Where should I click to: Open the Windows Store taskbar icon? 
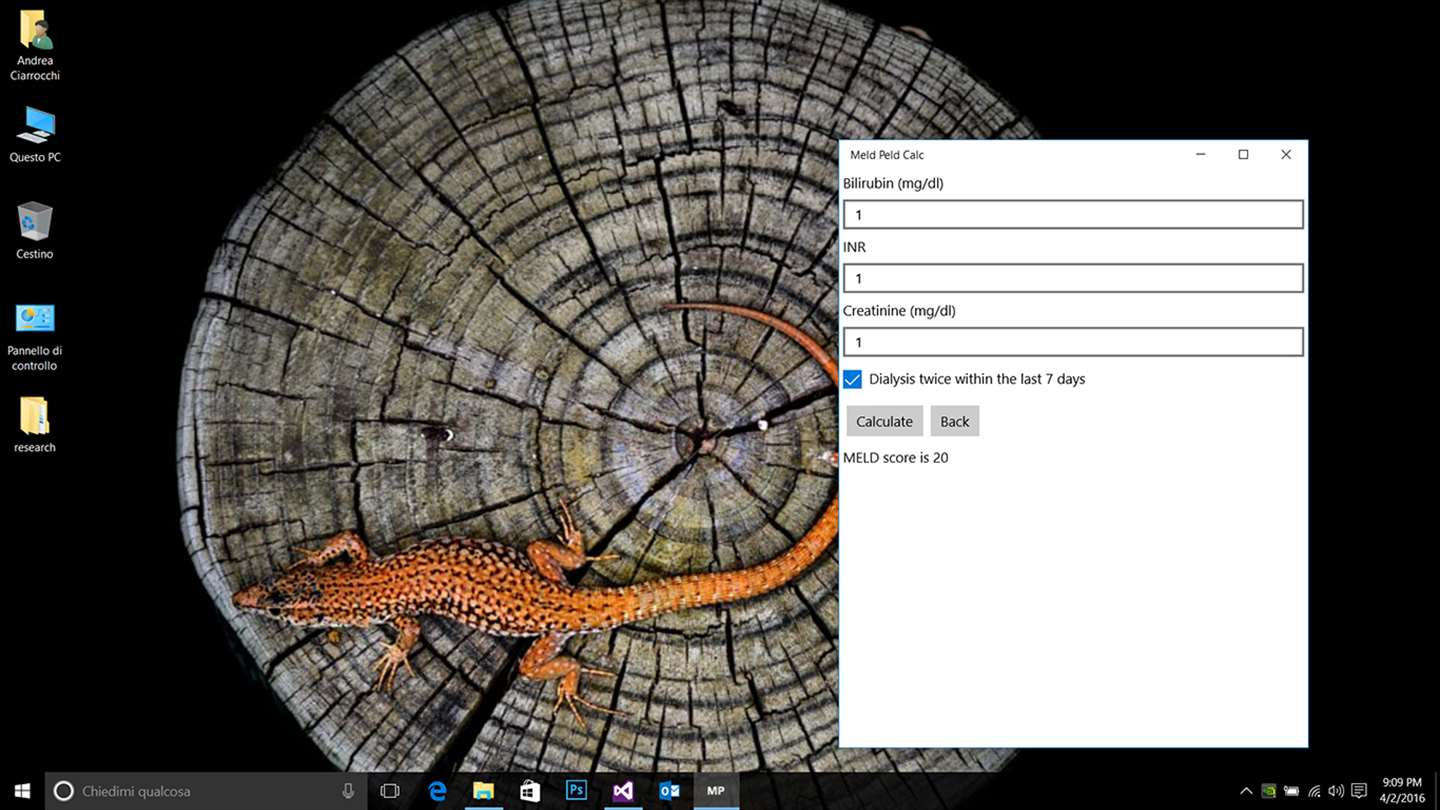pos(530,791)
